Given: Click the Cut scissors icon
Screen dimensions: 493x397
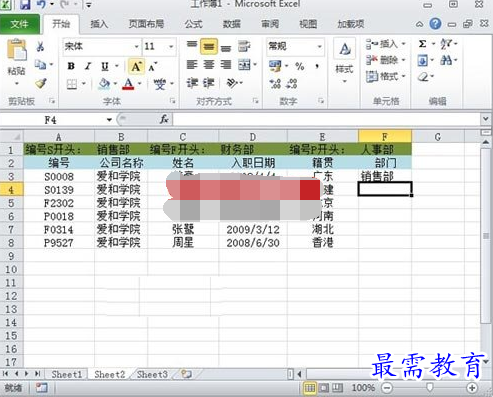Looking at the screenshot, I should point(40,46).
